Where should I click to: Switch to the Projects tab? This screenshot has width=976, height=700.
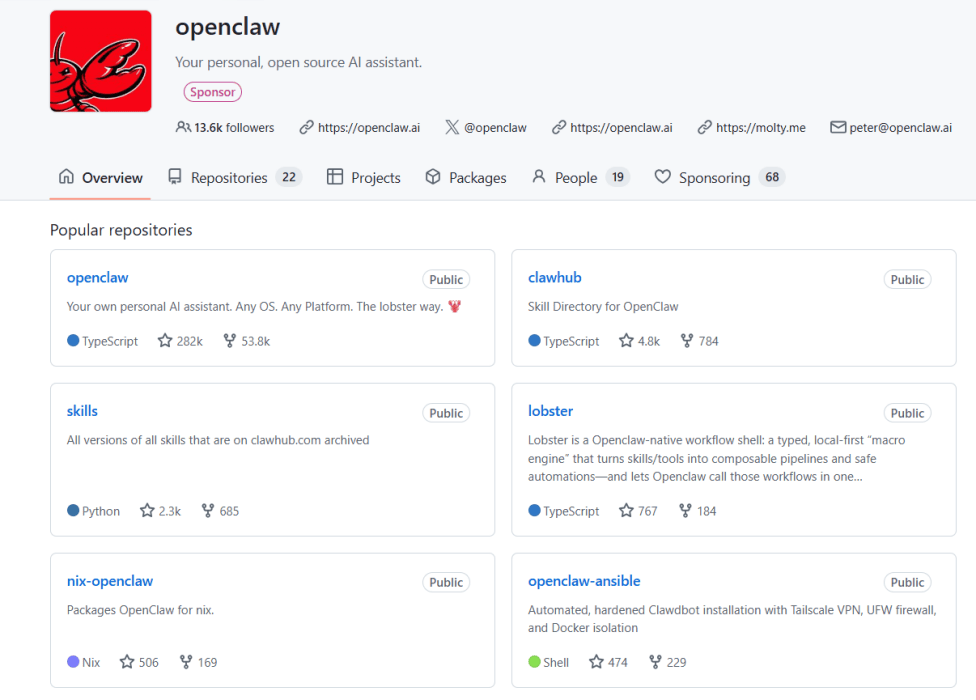364,178
